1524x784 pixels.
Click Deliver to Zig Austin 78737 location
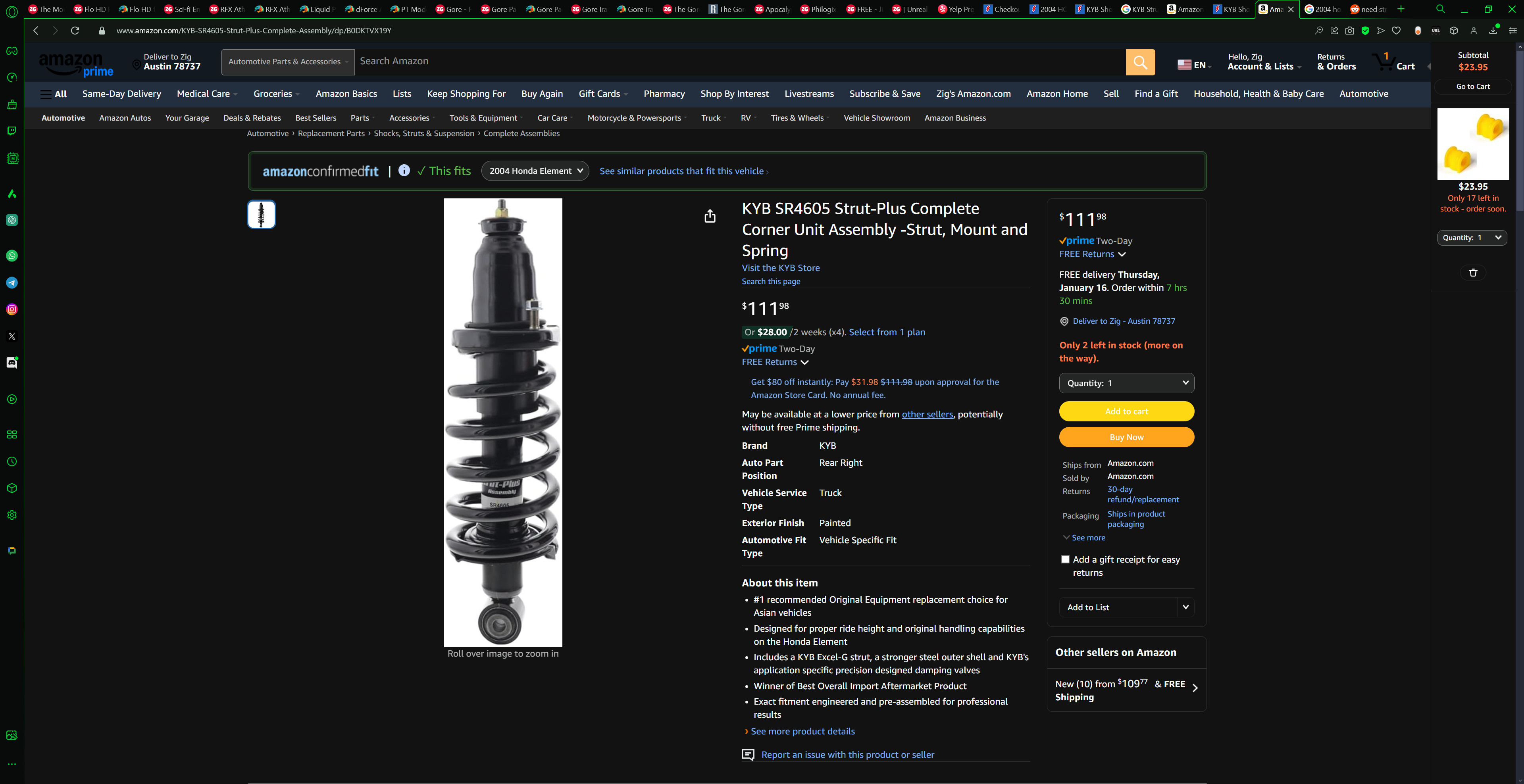[x=166, y=62]
